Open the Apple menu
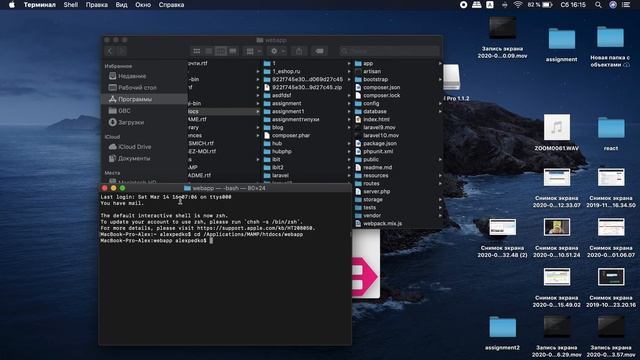 pos(12,5)
